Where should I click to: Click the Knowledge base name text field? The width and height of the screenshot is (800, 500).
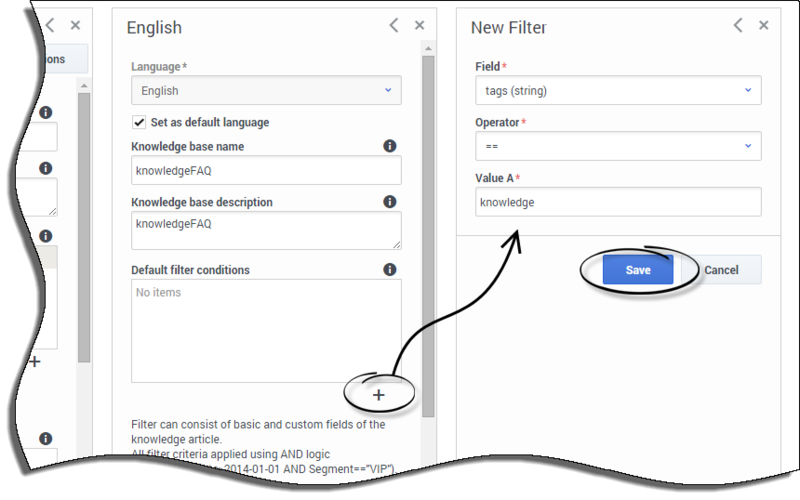pos(266,170)
